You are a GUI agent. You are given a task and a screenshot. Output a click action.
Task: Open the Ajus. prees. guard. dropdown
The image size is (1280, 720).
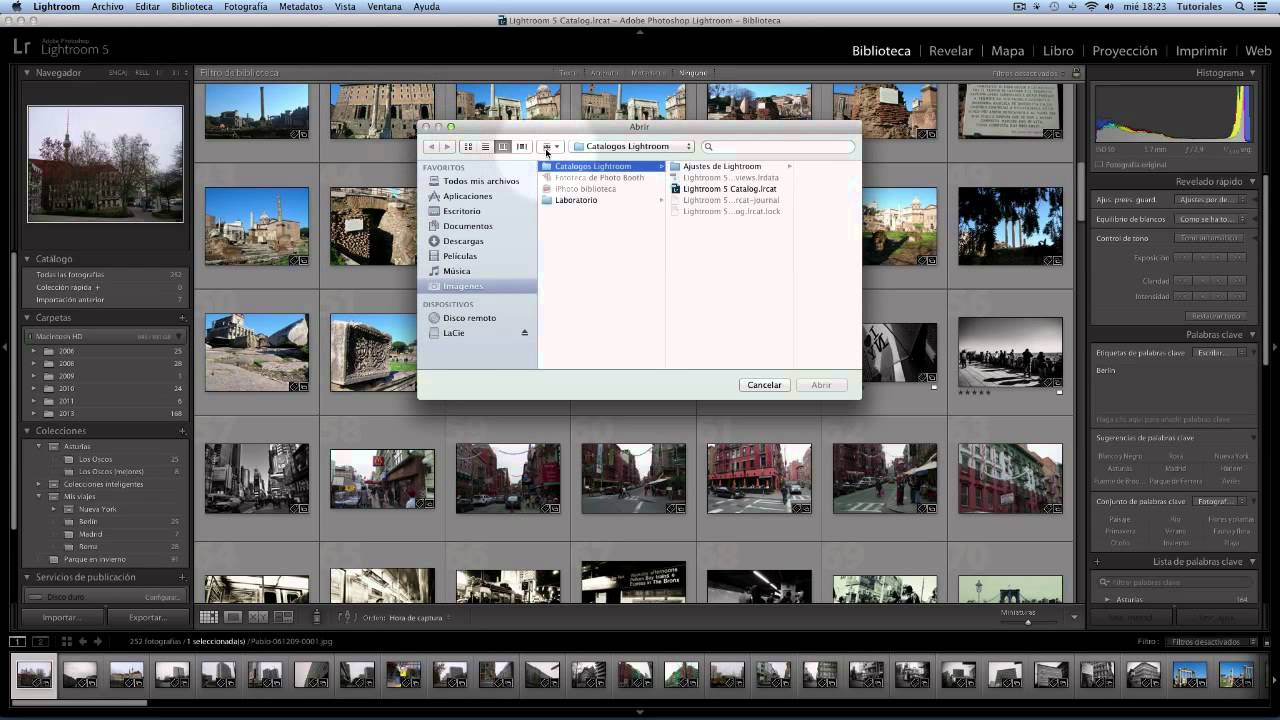(1211, 200)
